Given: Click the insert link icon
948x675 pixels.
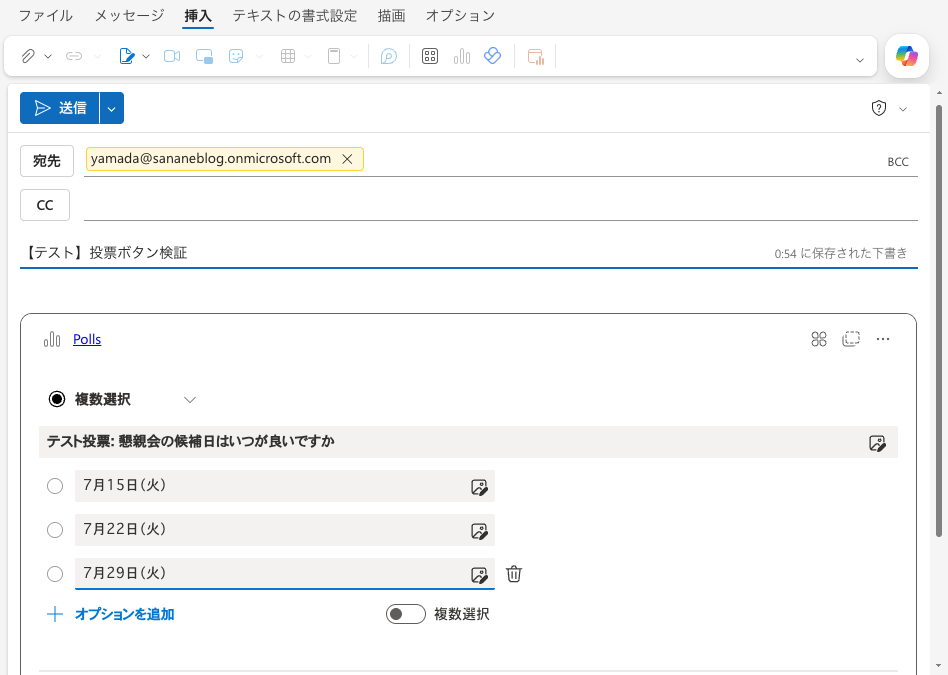Looking at the screenshot, I should coord(74,56).
